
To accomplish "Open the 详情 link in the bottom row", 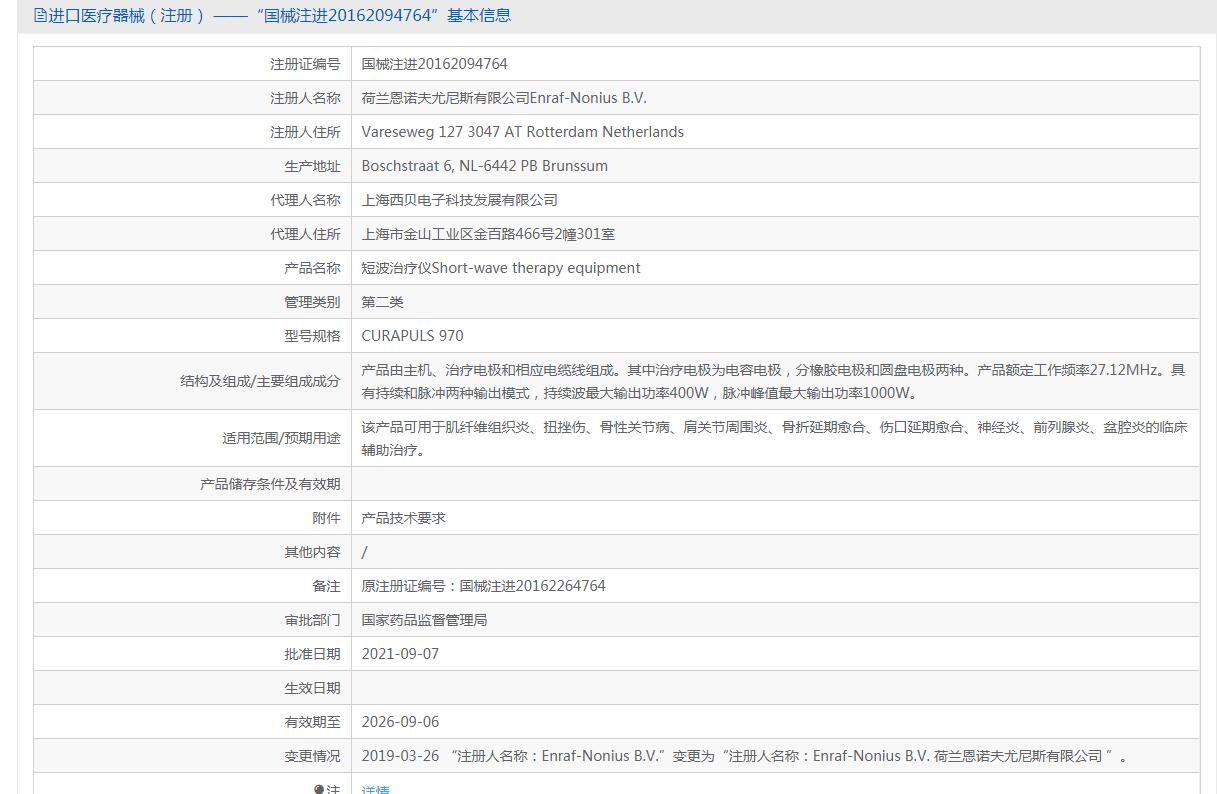I will [376, 789].
